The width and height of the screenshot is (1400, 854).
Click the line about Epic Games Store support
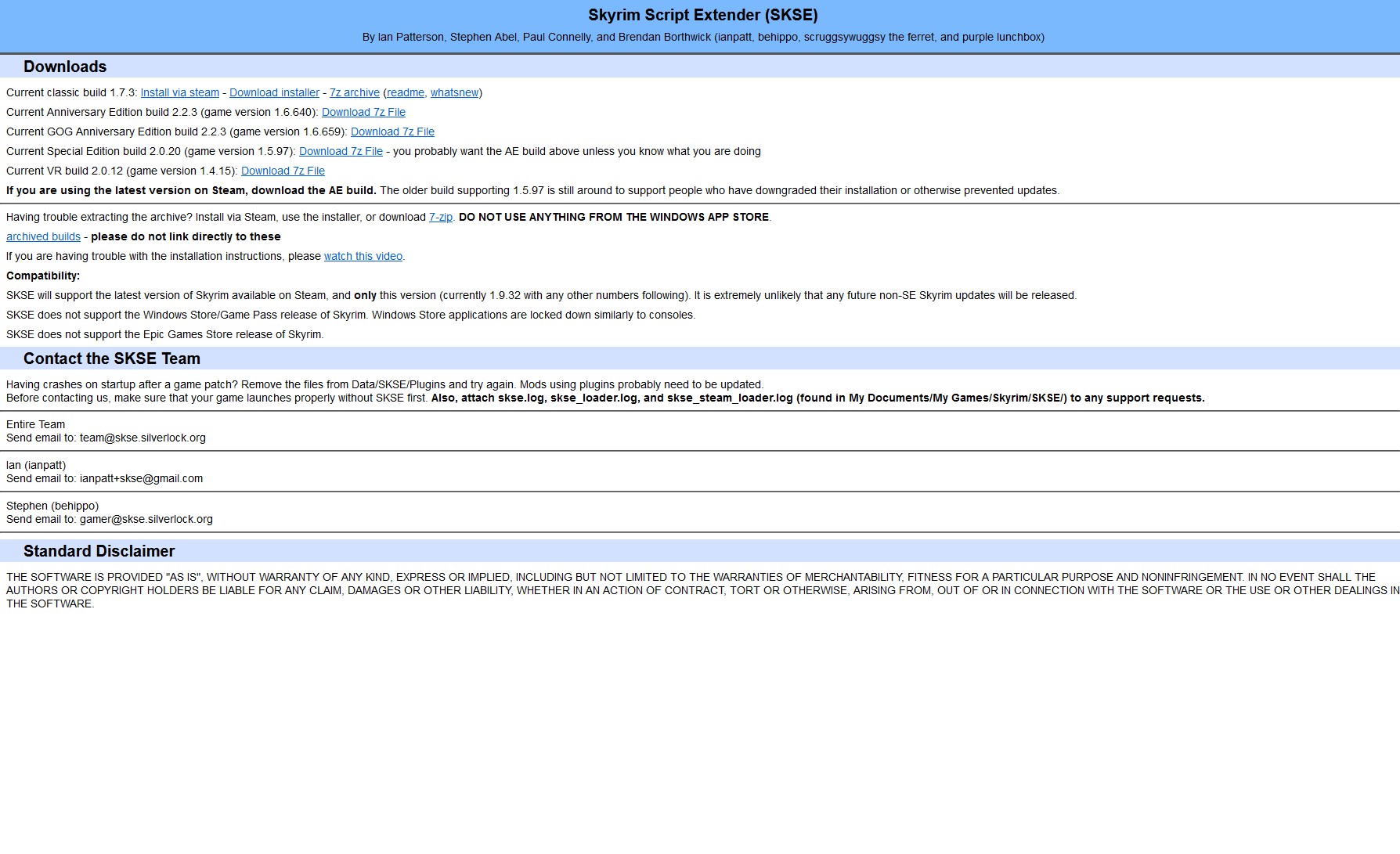pyautogui.click(x=165, y=334)
